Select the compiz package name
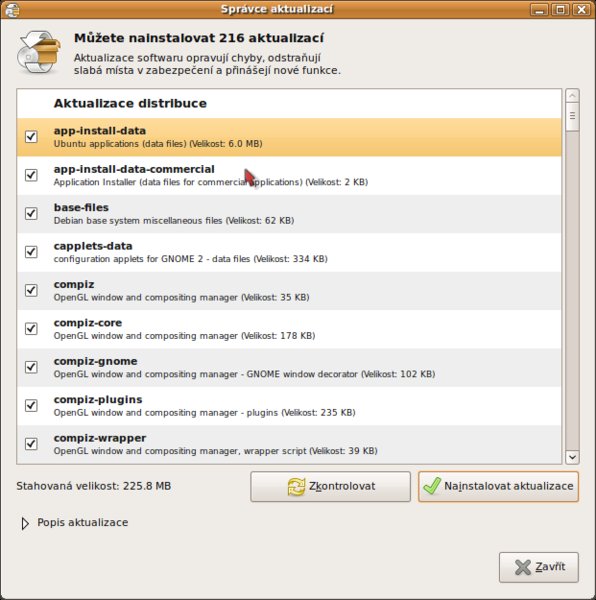596x600 pixels. [x=74, y=284]
